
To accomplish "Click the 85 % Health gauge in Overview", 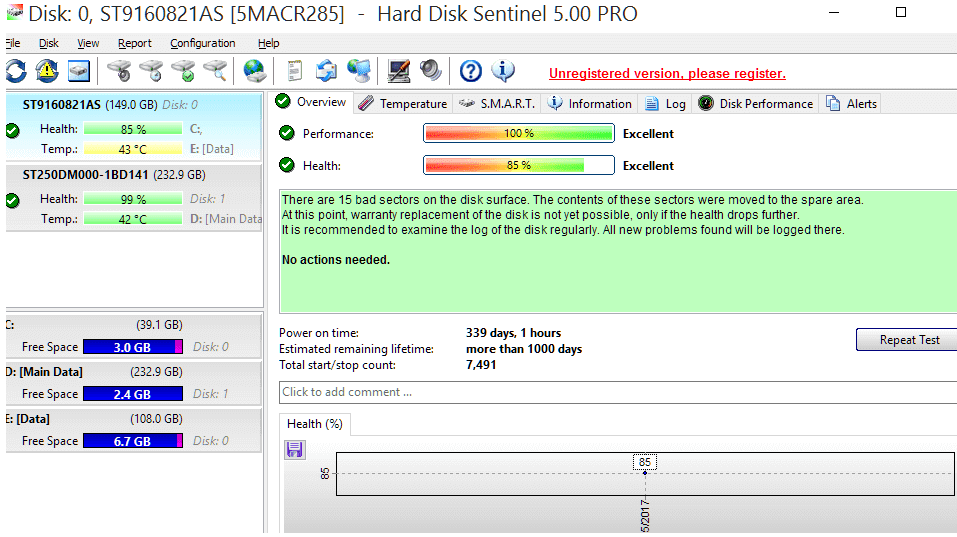I will click(519, 165).
